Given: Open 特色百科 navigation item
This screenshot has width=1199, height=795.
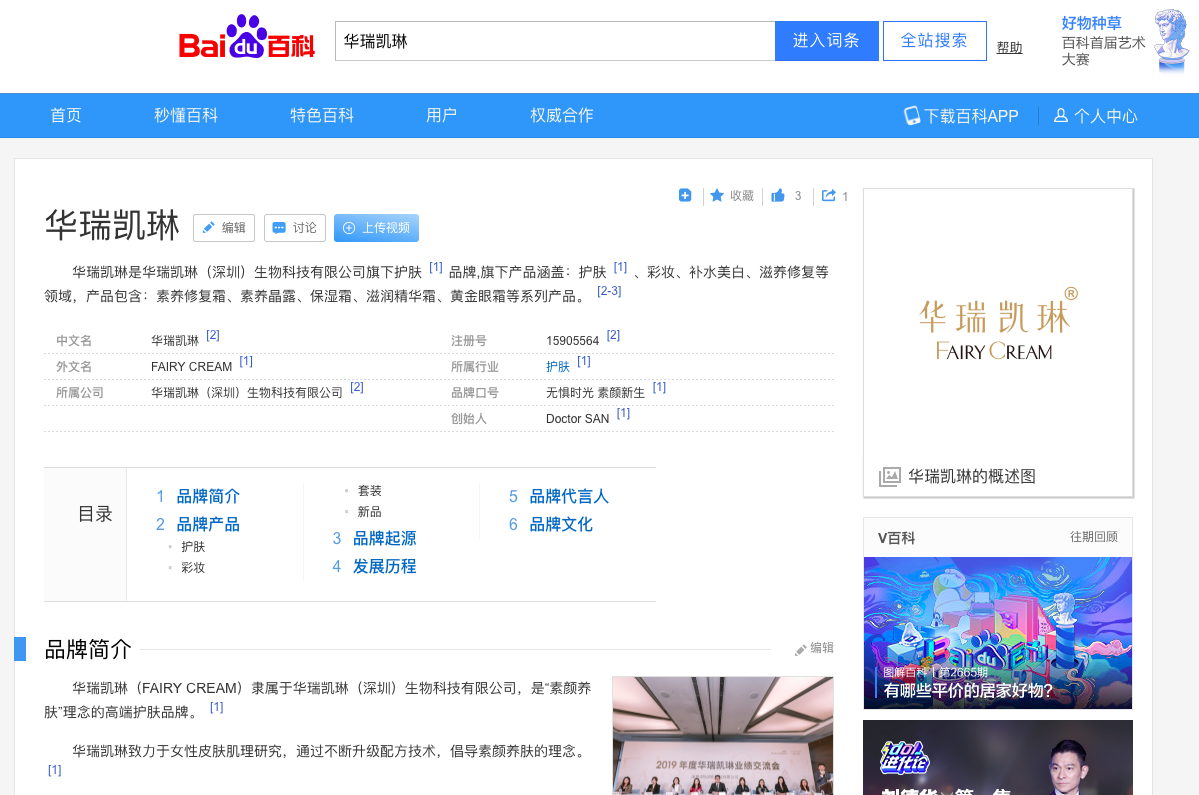Looking at the screenshot, I should [322, 115].
